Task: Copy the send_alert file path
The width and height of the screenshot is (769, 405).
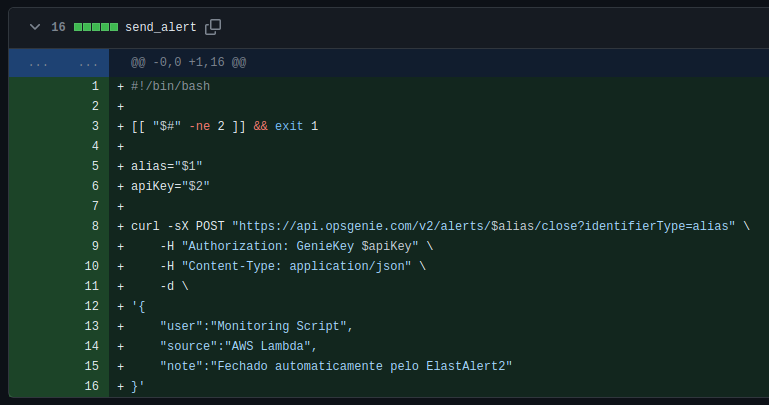Action: [213, 27]
